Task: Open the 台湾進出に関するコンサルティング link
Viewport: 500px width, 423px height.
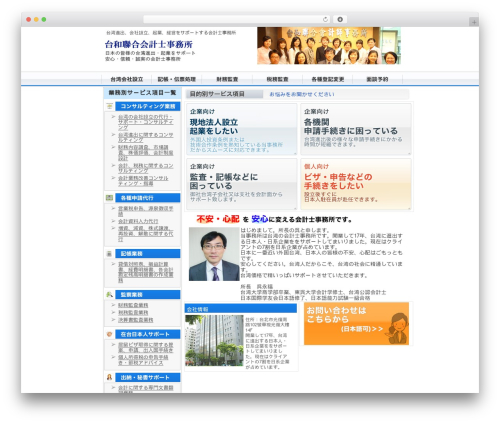Action: coord(146,137)
